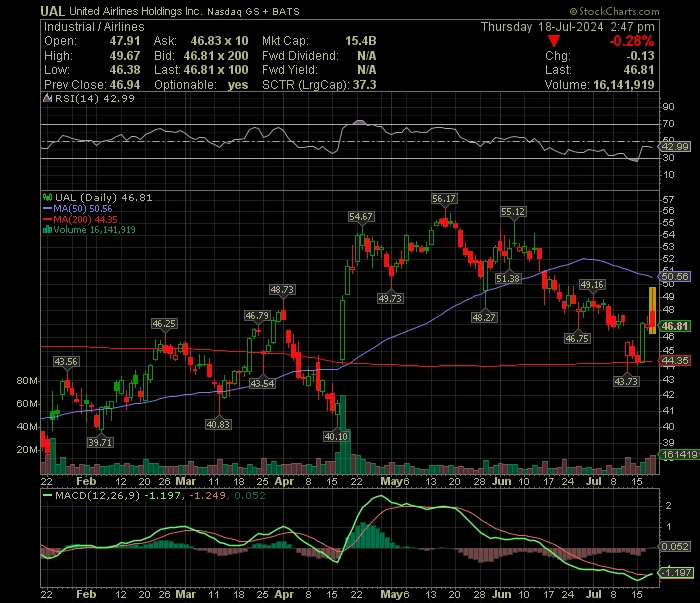Click the 48.27 price annotation

click(x=484, y=317)
